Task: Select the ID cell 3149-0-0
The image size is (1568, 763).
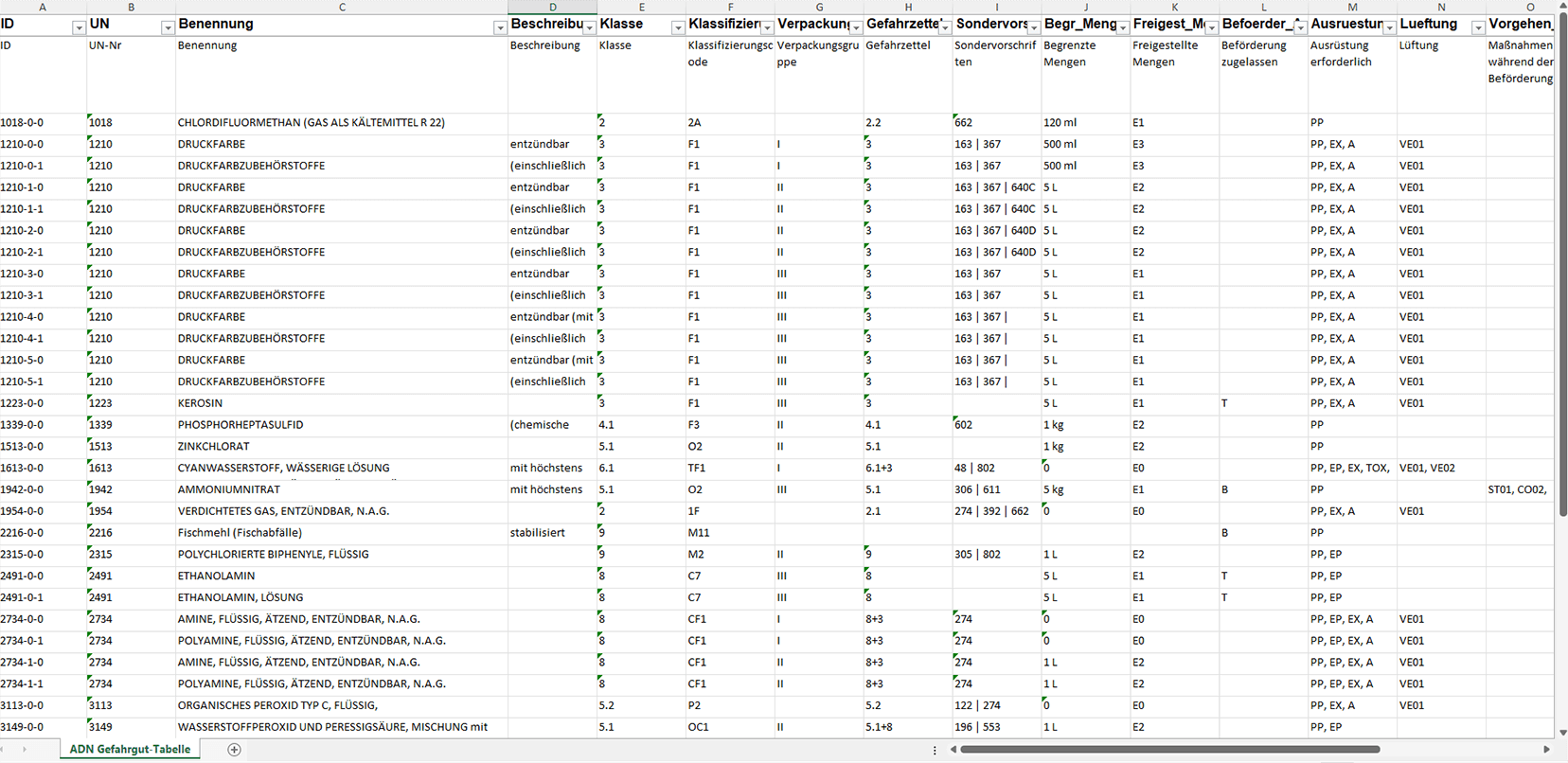Action: click(43, 728)
